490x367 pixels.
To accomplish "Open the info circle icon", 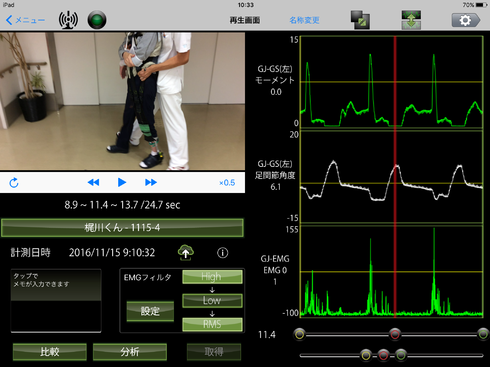I will tap(223, 253).
